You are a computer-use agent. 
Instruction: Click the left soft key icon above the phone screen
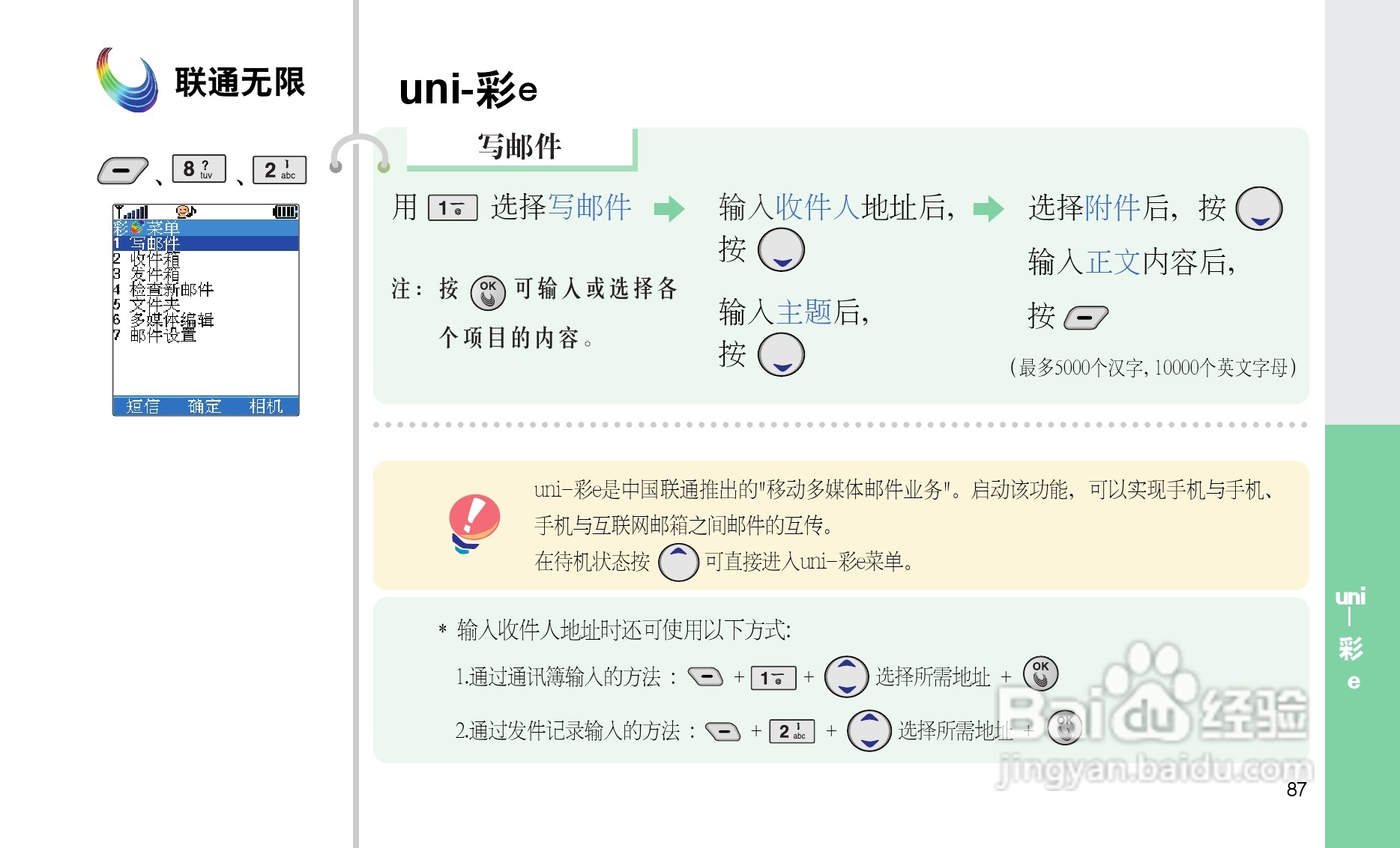(123, 171)
